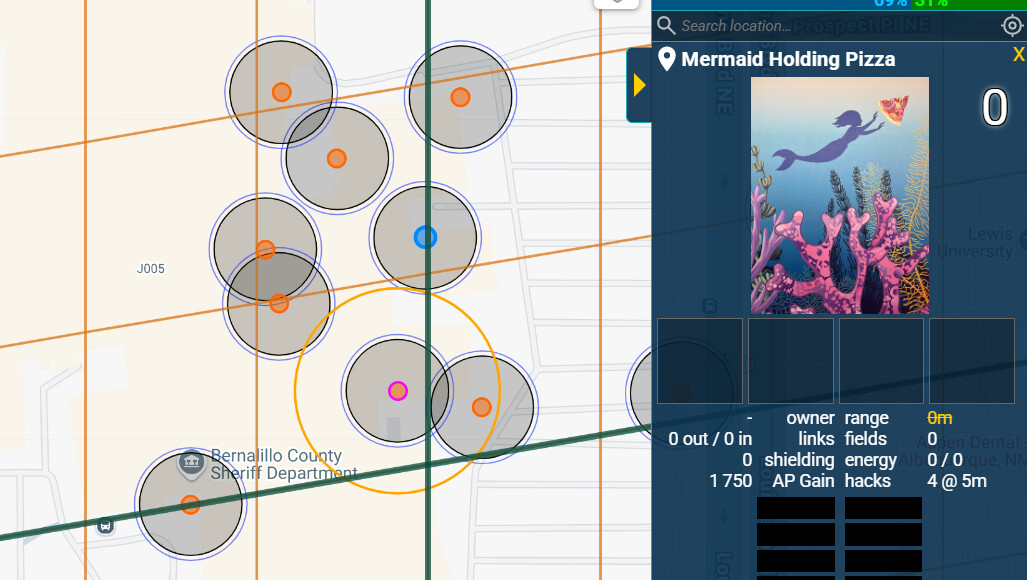Image resolution: width=1027 pixels, height=580 pixels.
Task: Click the Bernalillo County Sheriff Department building icon
Action: click(191, 464)
